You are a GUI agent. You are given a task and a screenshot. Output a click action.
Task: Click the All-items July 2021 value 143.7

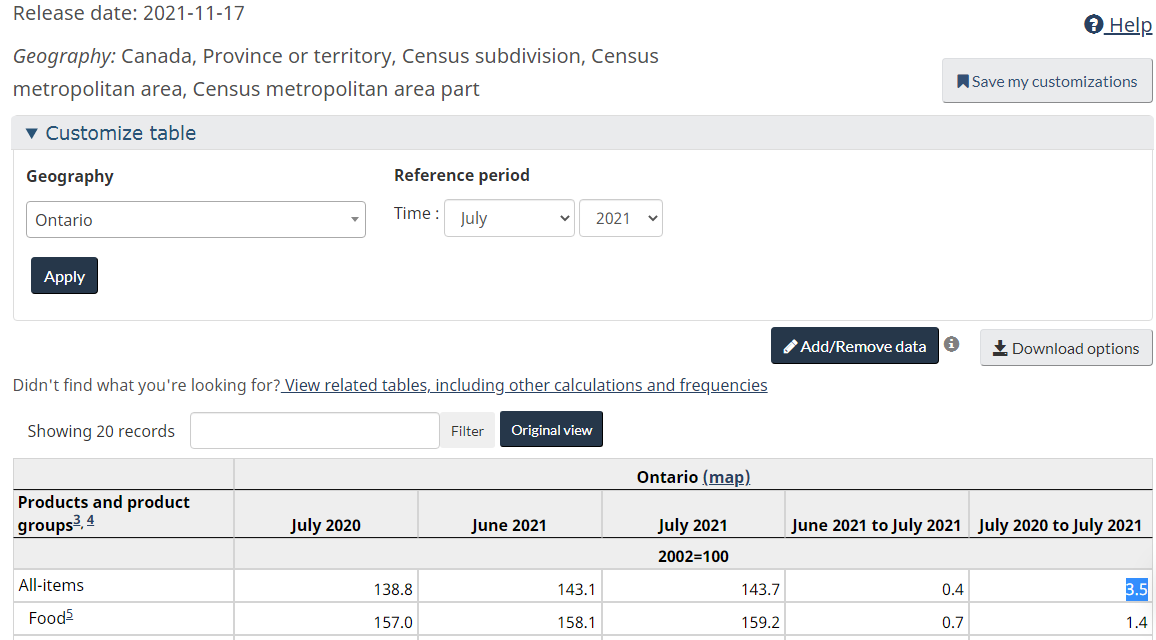(760, 589)
